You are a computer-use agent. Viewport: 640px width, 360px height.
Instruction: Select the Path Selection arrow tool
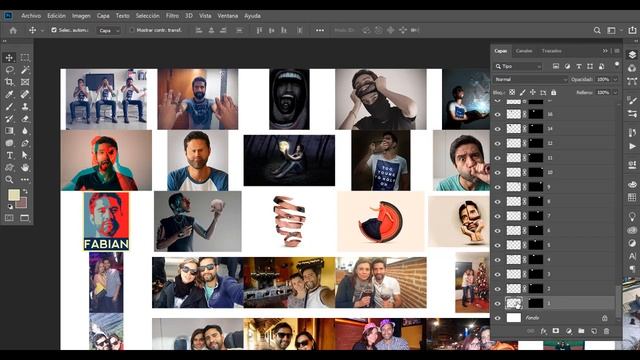(25, 156)
